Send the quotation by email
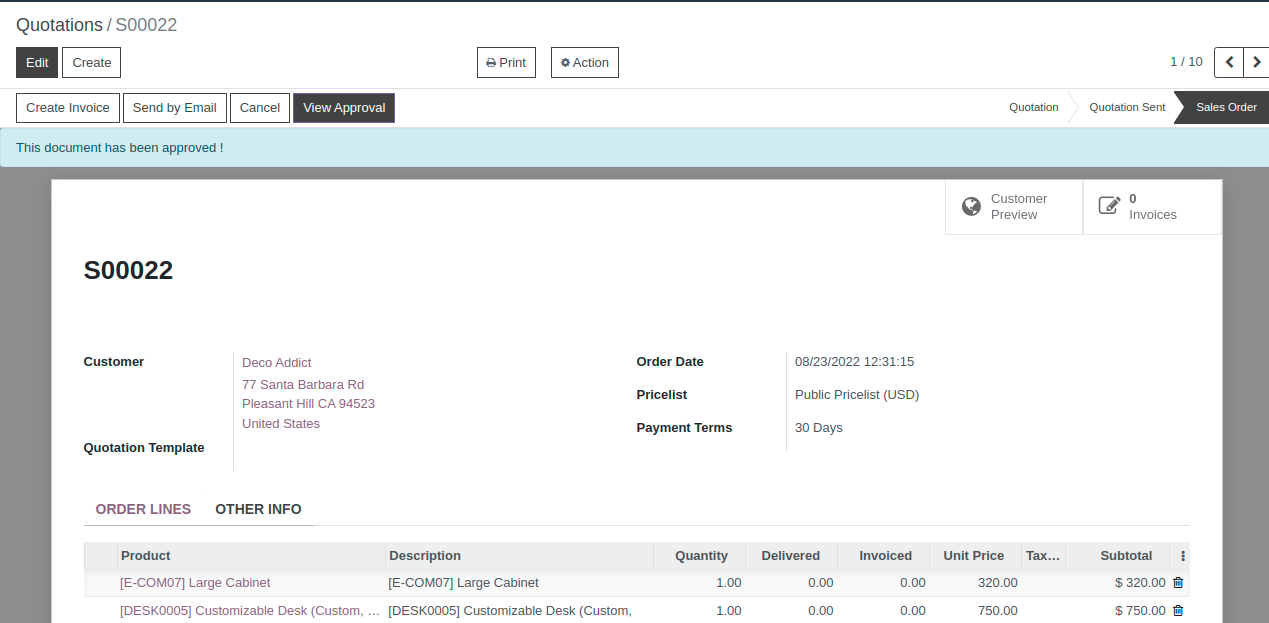Viewport: 1269px width, 623px height. (174, 108)
